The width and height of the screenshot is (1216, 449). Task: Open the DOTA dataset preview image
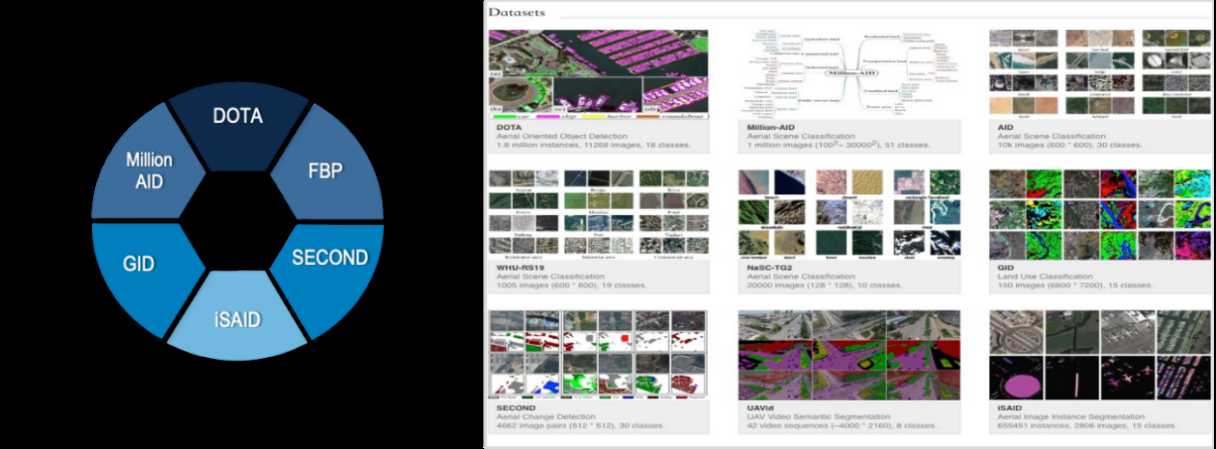click(x=597, y=73)
